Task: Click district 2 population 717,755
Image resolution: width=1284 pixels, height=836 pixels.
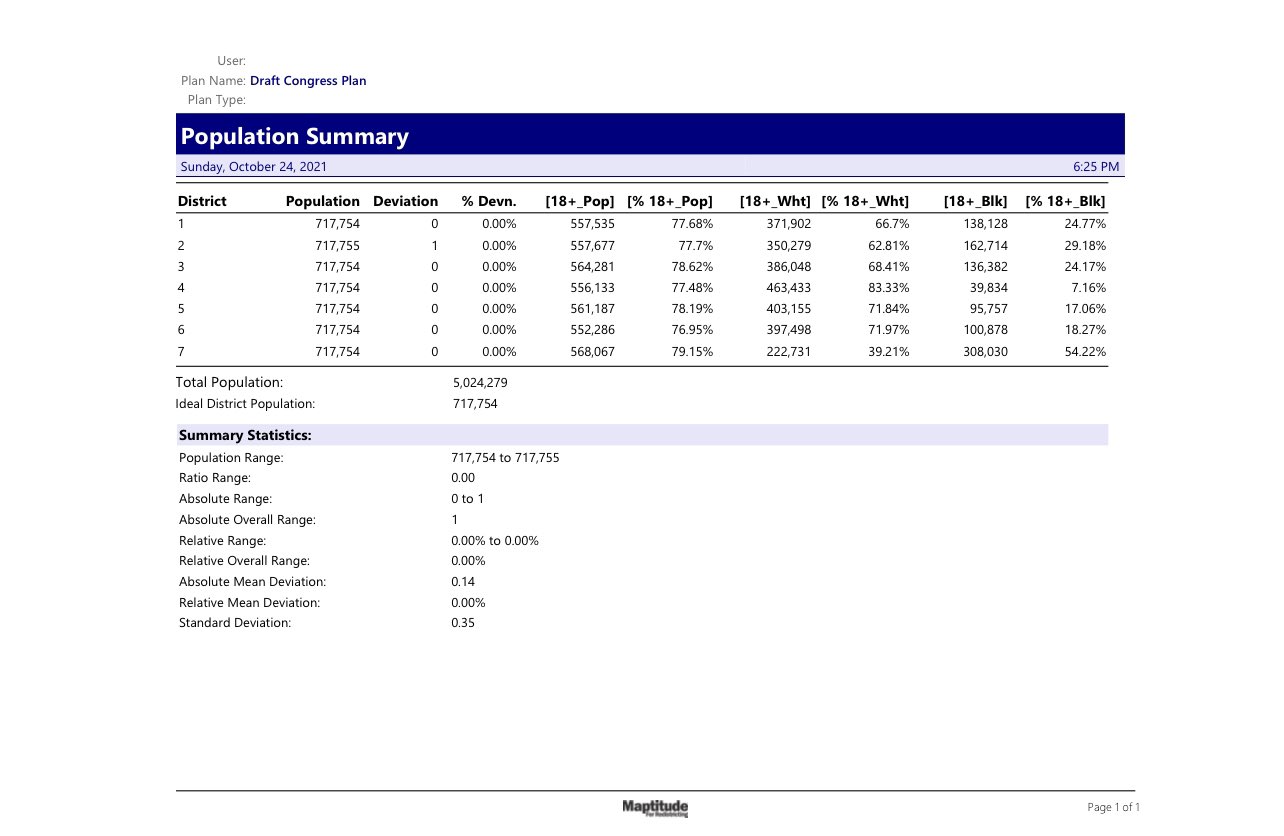Action: click(337, 245)
